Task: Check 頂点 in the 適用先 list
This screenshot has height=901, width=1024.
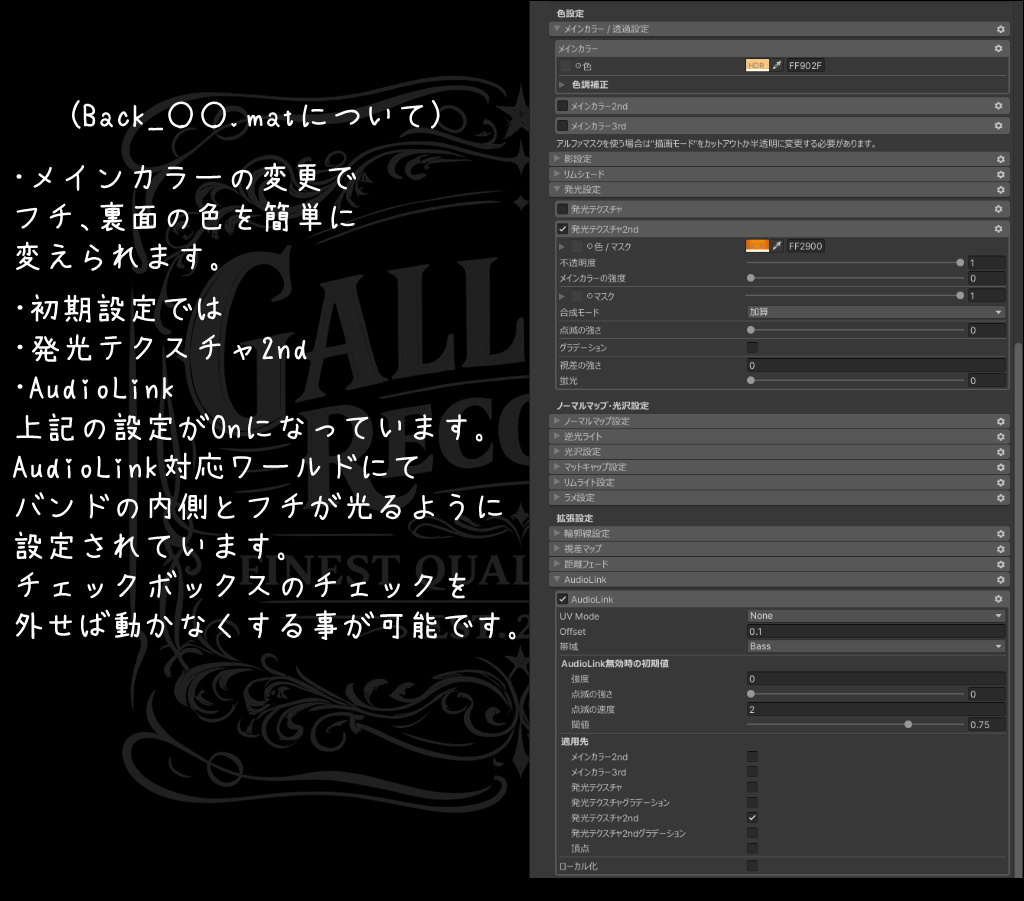Action: (751, 848)
